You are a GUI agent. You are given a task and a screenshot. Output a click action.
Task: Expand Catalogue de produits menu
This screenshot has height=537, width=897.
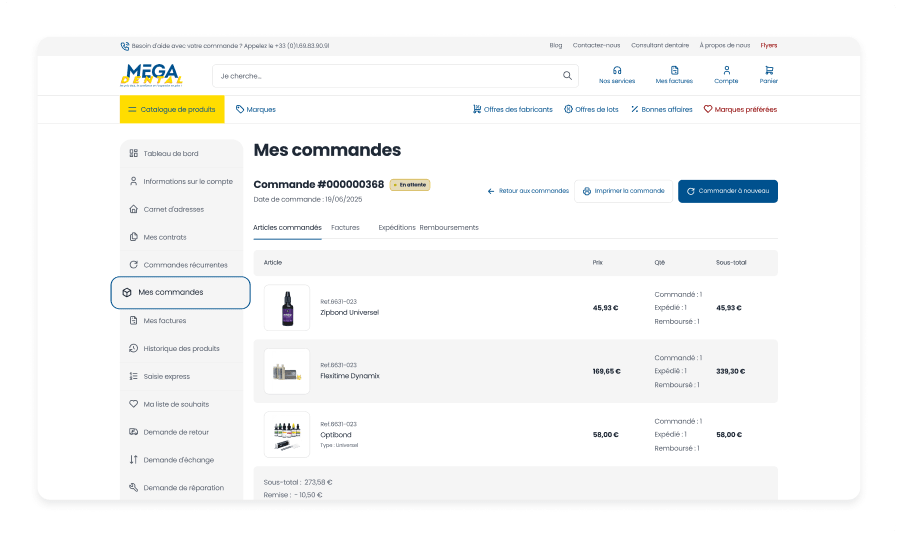click(x=172, y=109)
